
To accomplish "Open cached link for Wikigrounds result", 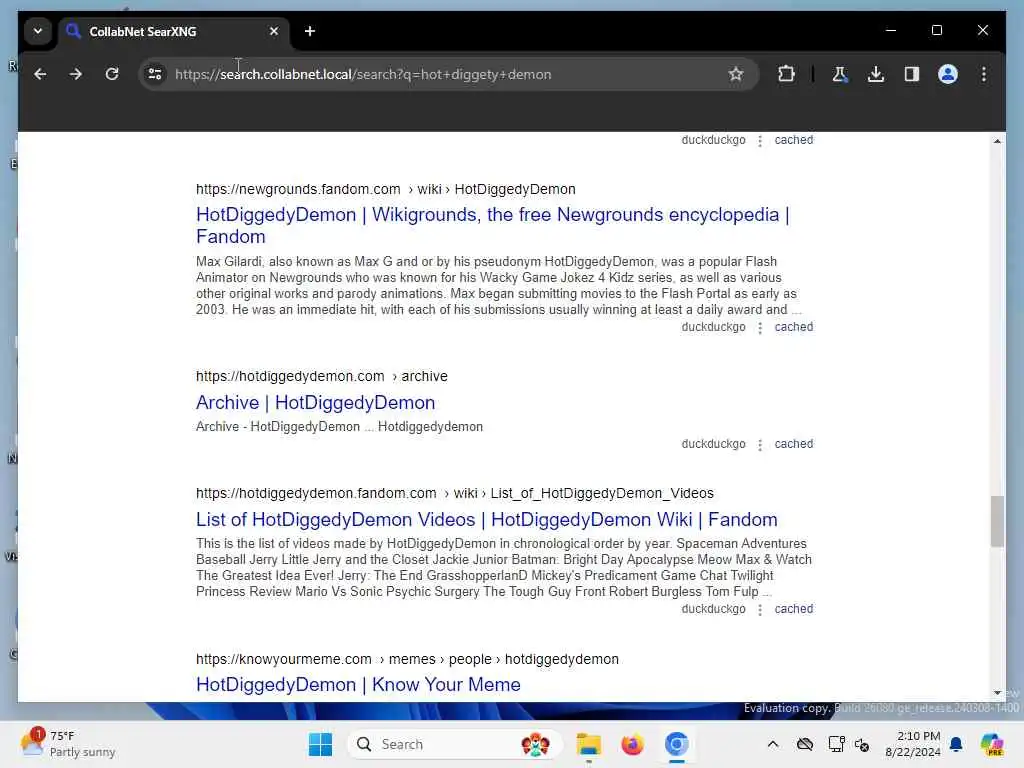I will pyautogui.click(x=793, y=327).
